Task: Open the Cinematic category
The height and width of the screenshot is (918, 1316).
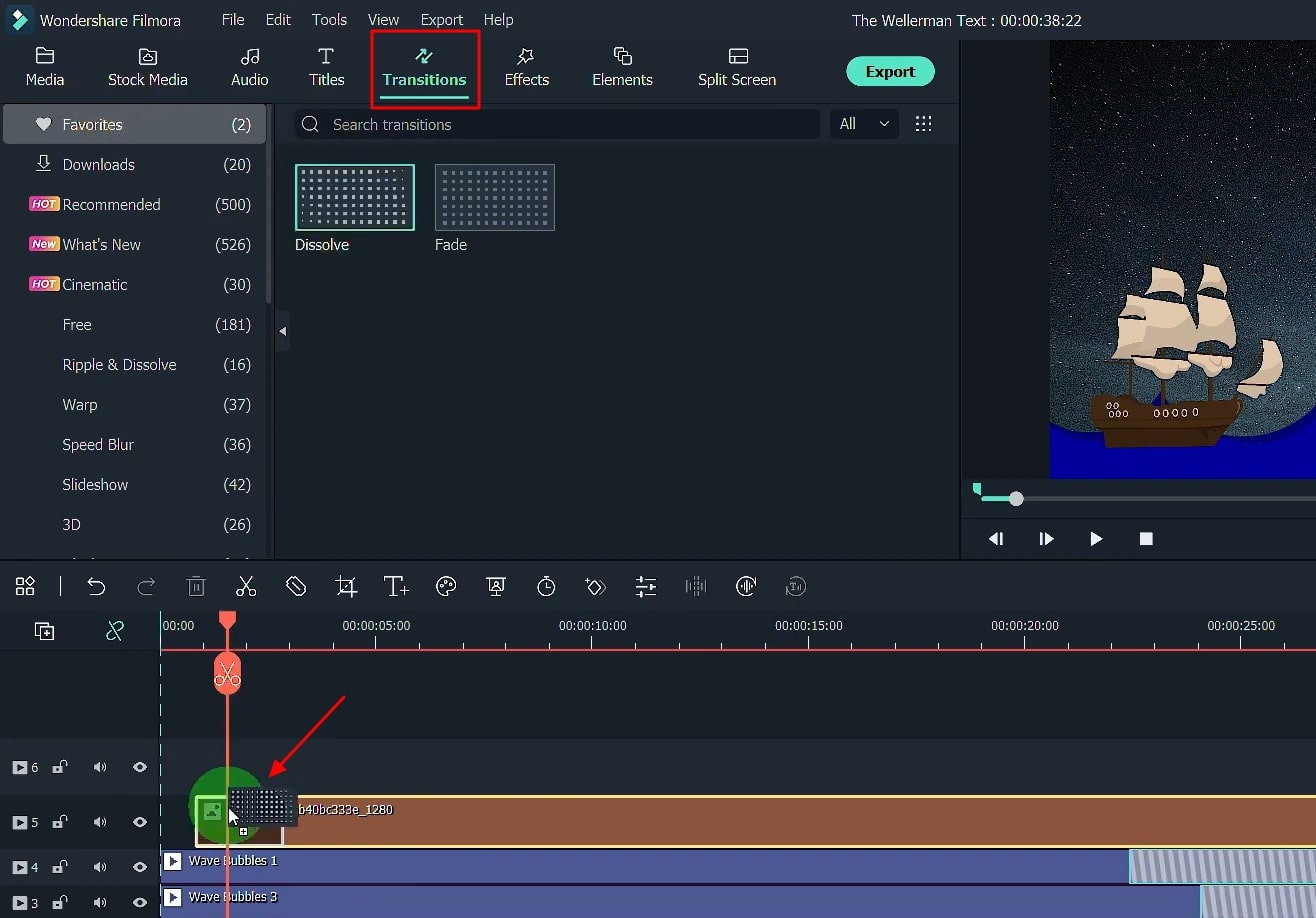Action: [x=134, y=284]
